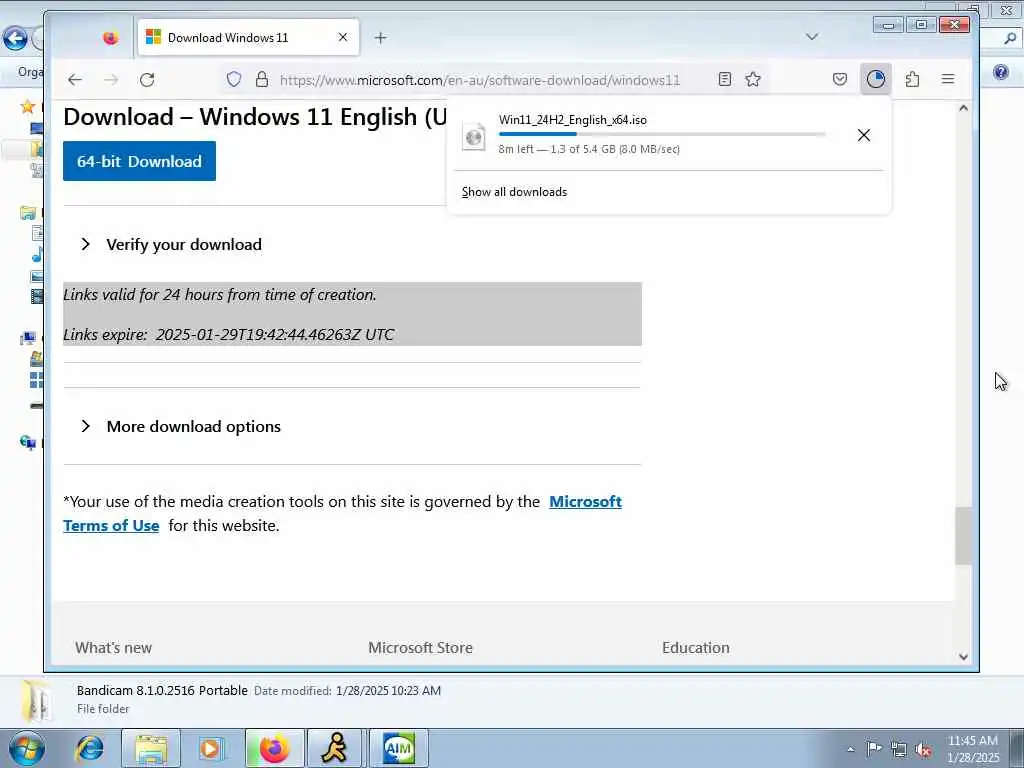Image resolution: width=1024 pixels, height=768 pixels.
Task: Click the URL address bar field
Action: (480, 80)
